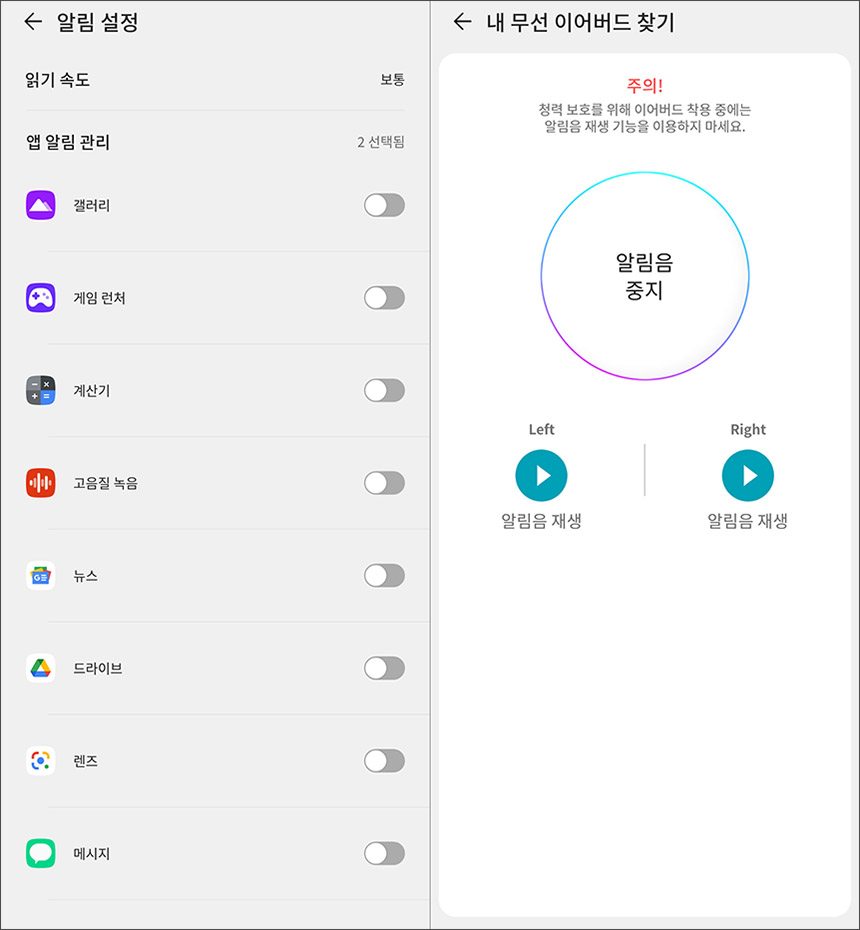The width and height of the screenshot is (860, 930).
Task: Tap the 드라이브 app icon
Action: pos(40,668)
